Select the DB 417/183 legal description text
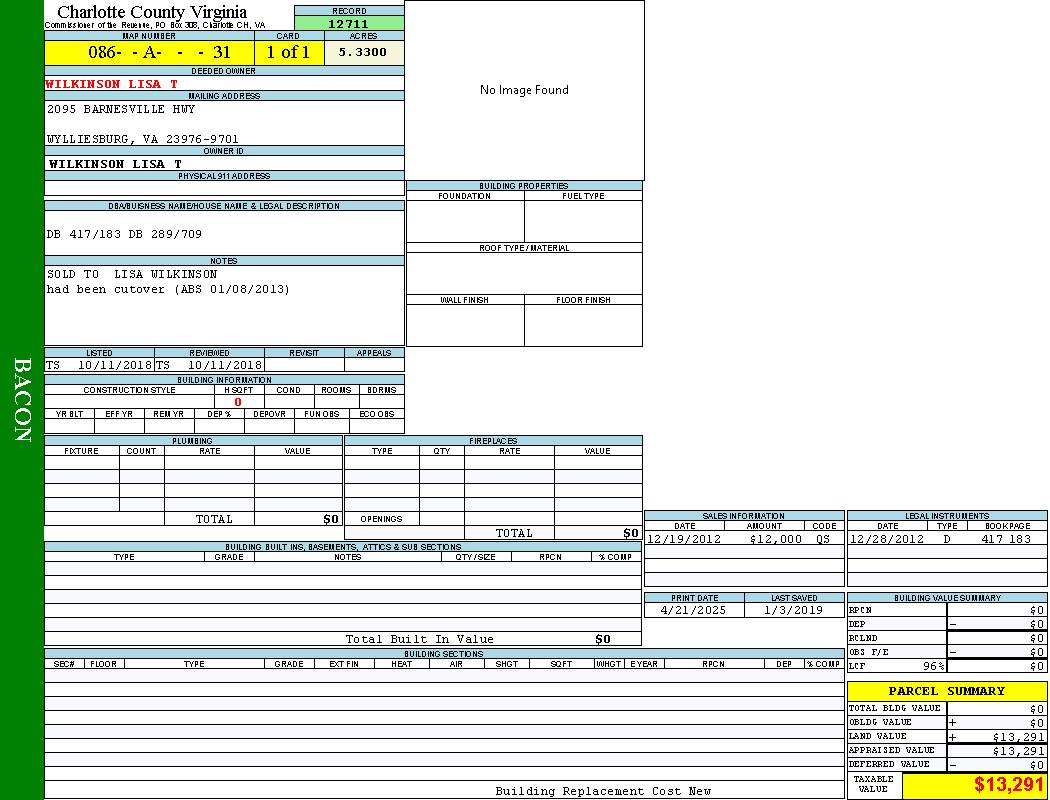 coord(124,234)
